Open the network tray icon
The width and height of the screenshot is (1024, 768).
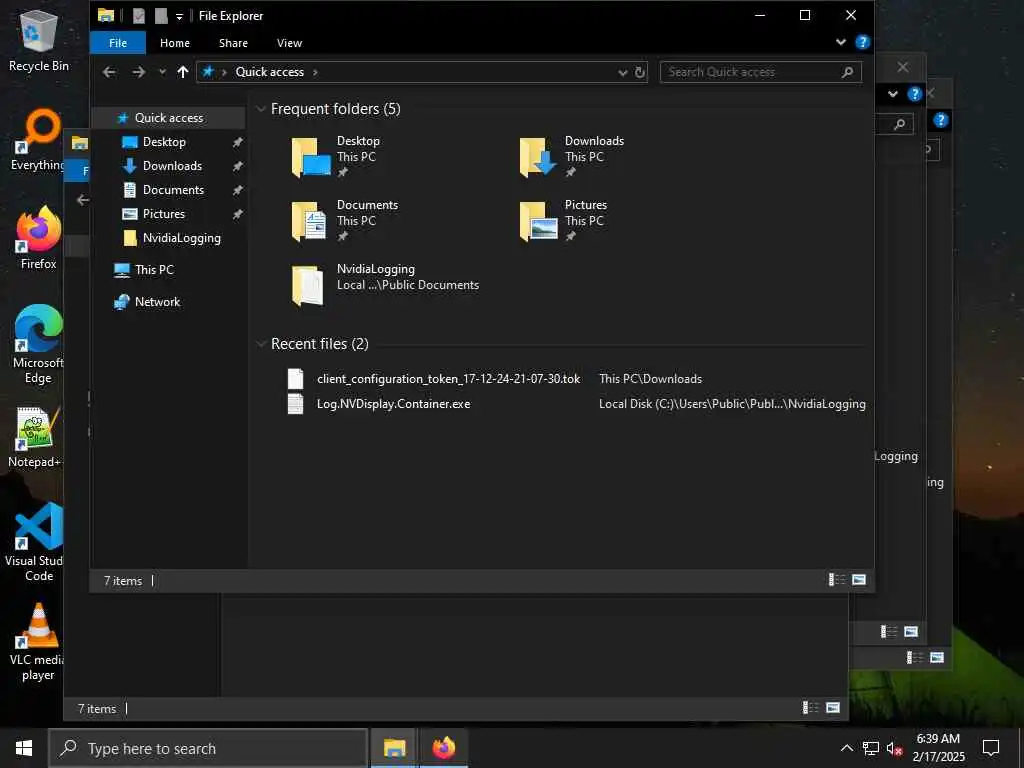tap(870, 748)
